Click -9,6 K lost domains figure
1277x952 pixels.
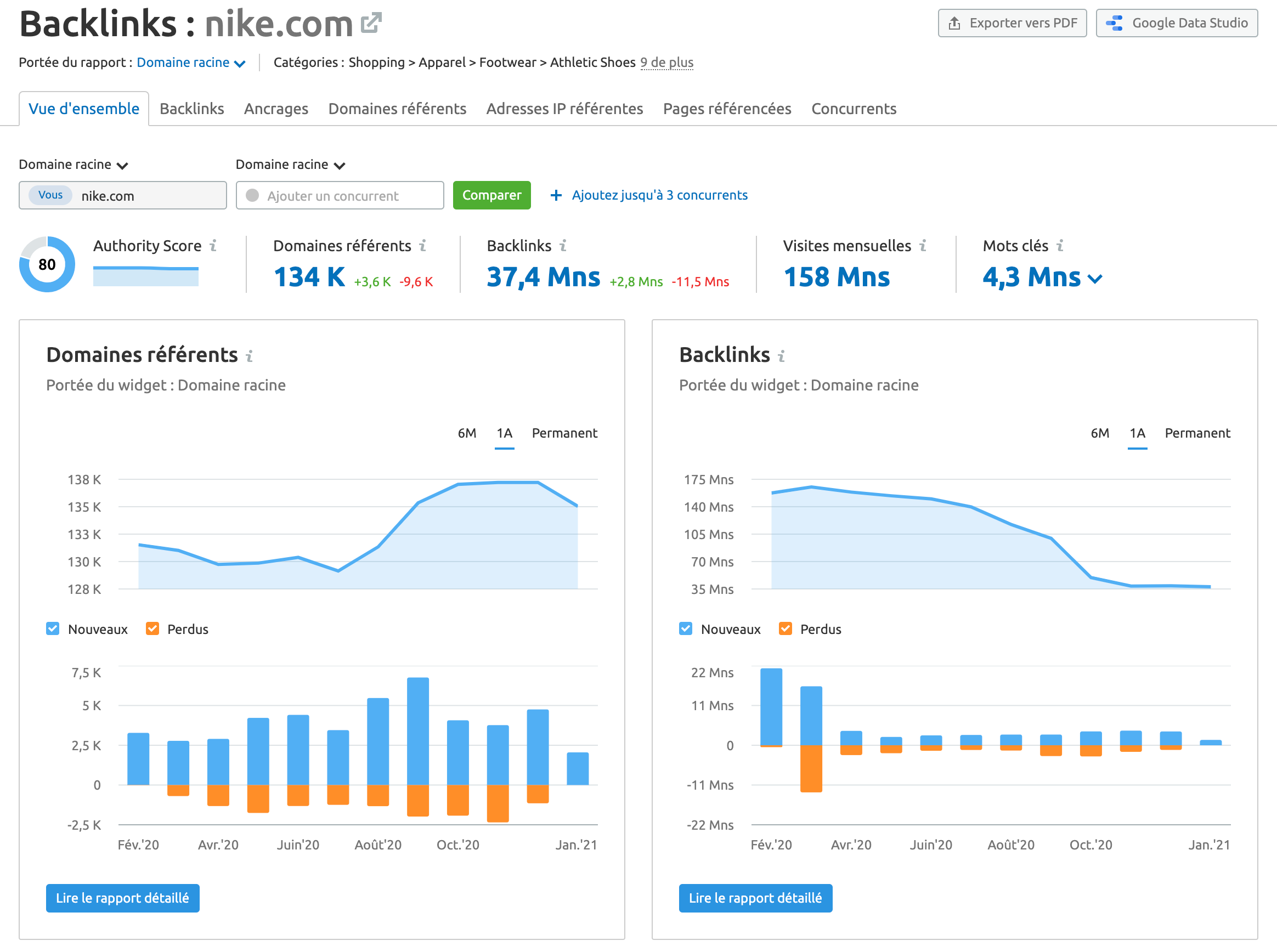point(416,282)
